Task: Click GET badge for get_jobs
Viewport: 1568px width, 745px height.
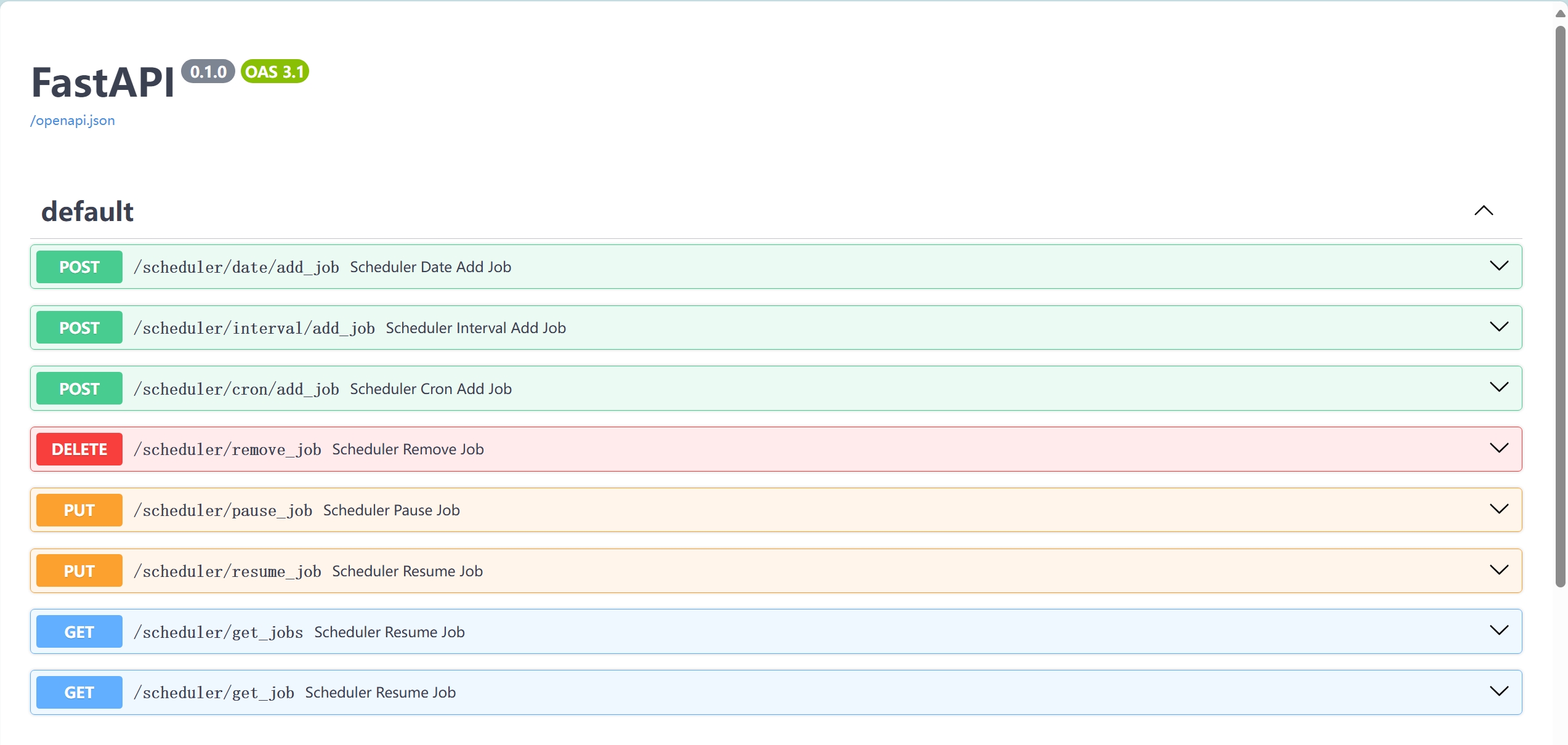Action: click(x=79, y=632)
